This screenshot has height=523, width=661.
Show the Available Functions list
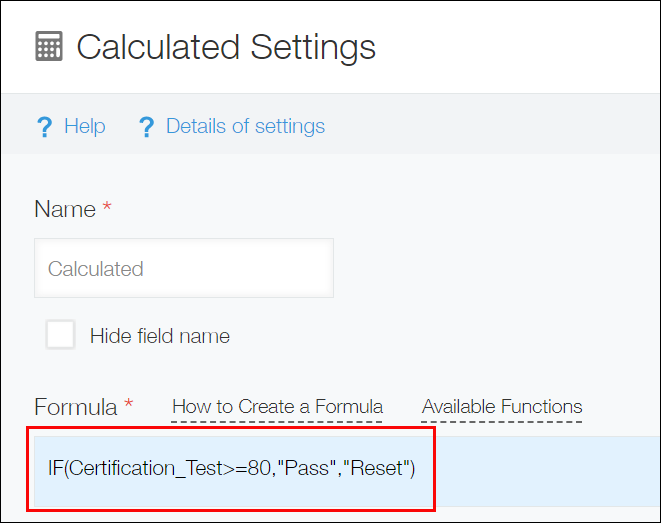pos(502,407)
